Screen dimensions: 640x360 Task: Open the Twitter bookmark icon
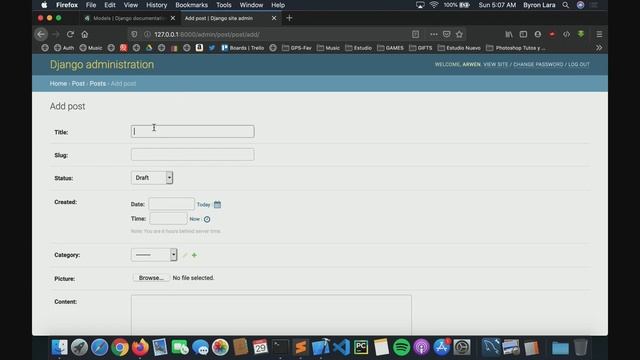pos(212,48)
